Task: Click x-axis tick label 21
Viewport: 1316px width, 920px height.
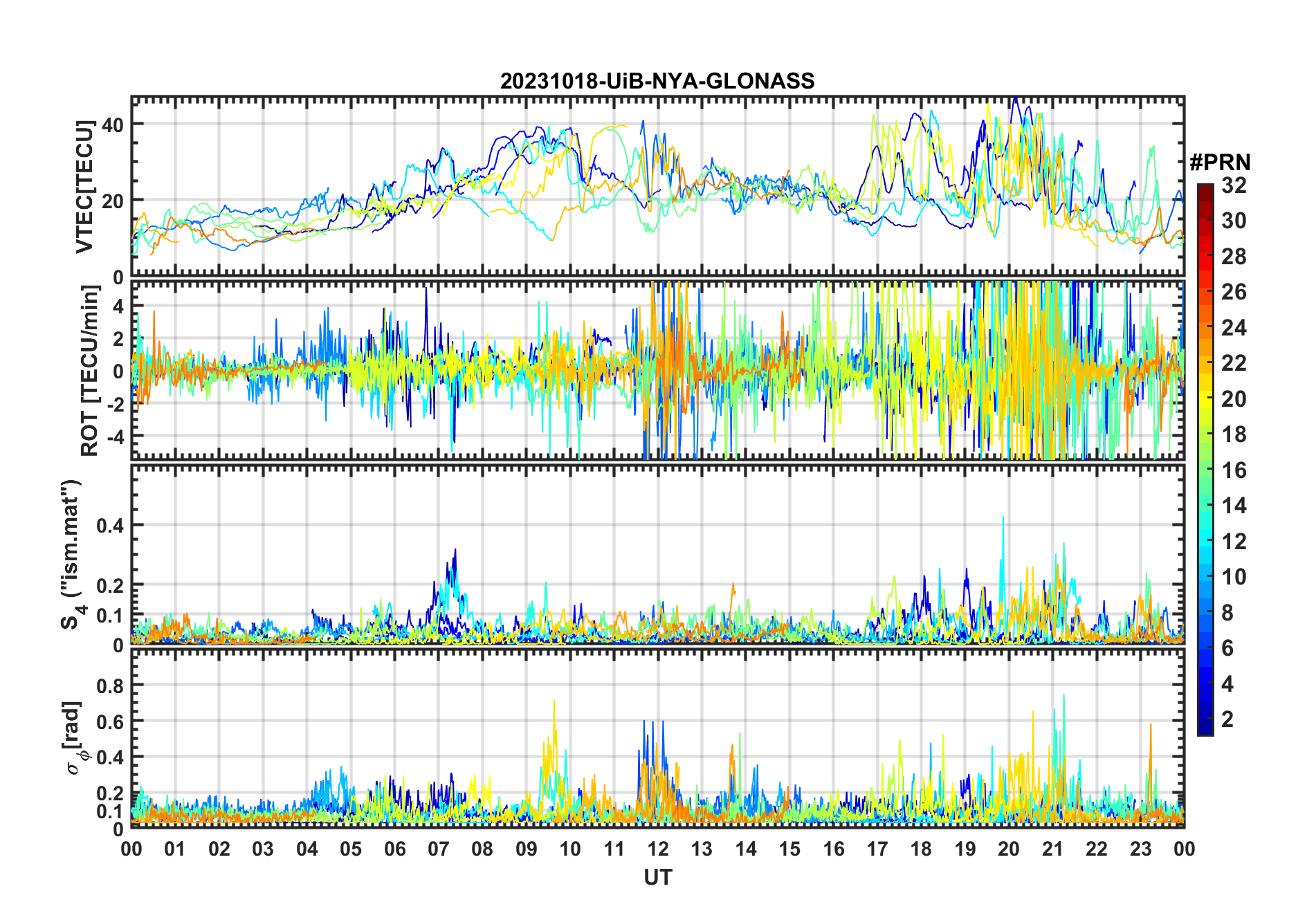Action: click(1053, 849)
